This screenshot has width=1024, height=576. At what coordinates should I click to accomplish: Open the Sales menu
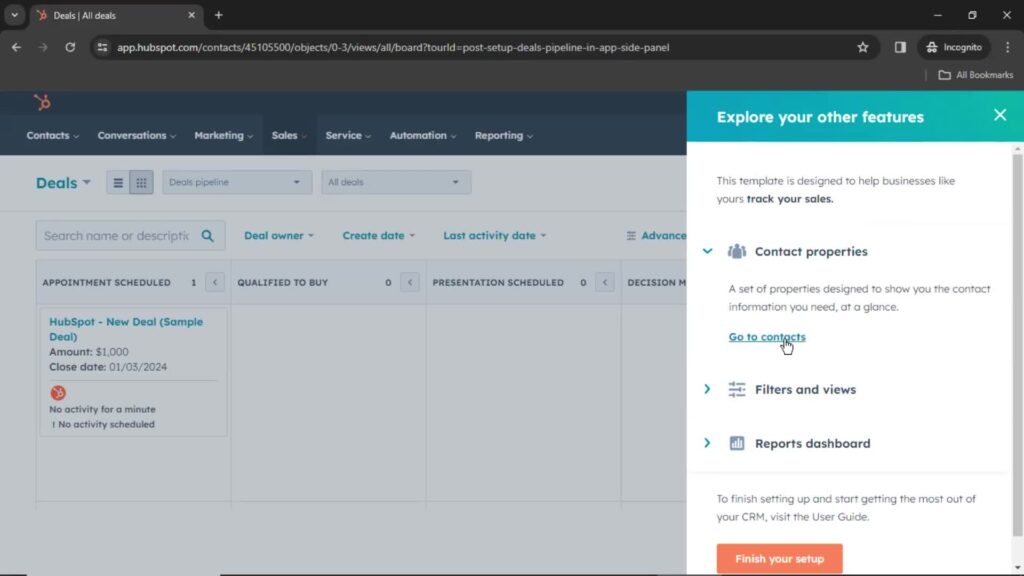point(289,135)
